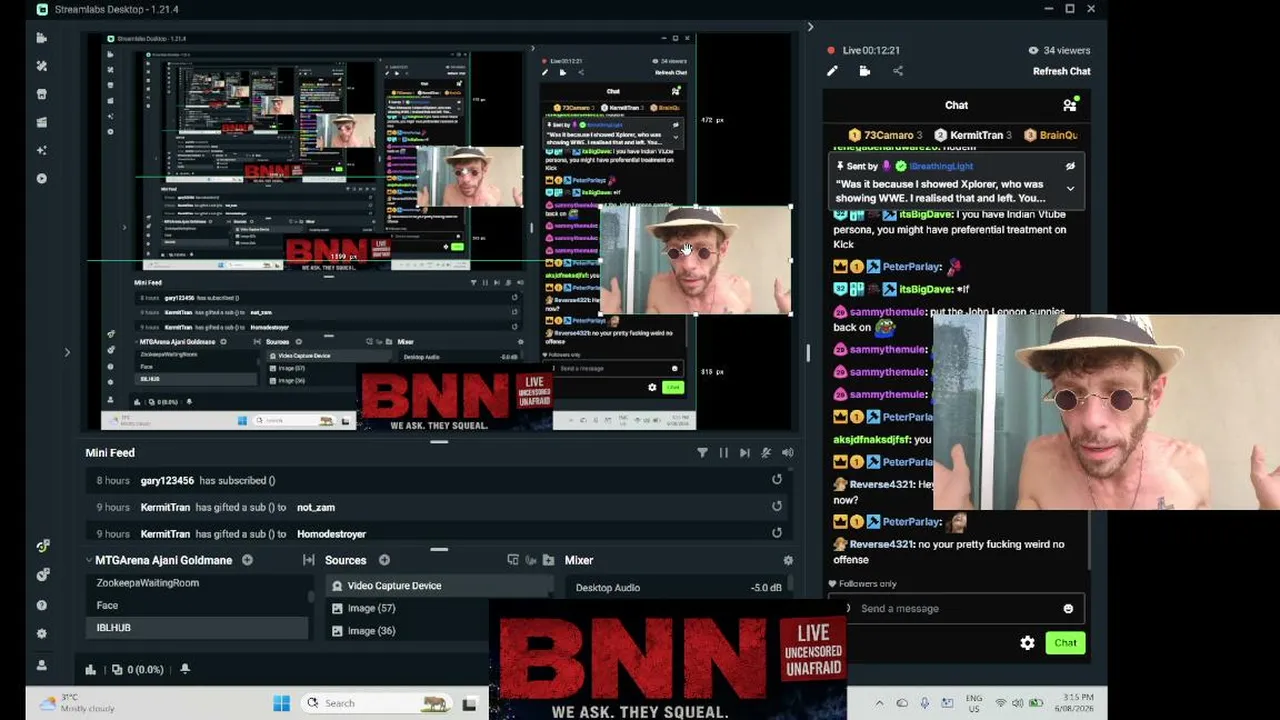Skip the current Mini Feed alert
Image resolution: width=1280 pixels, height=720 pixels.
745,453
